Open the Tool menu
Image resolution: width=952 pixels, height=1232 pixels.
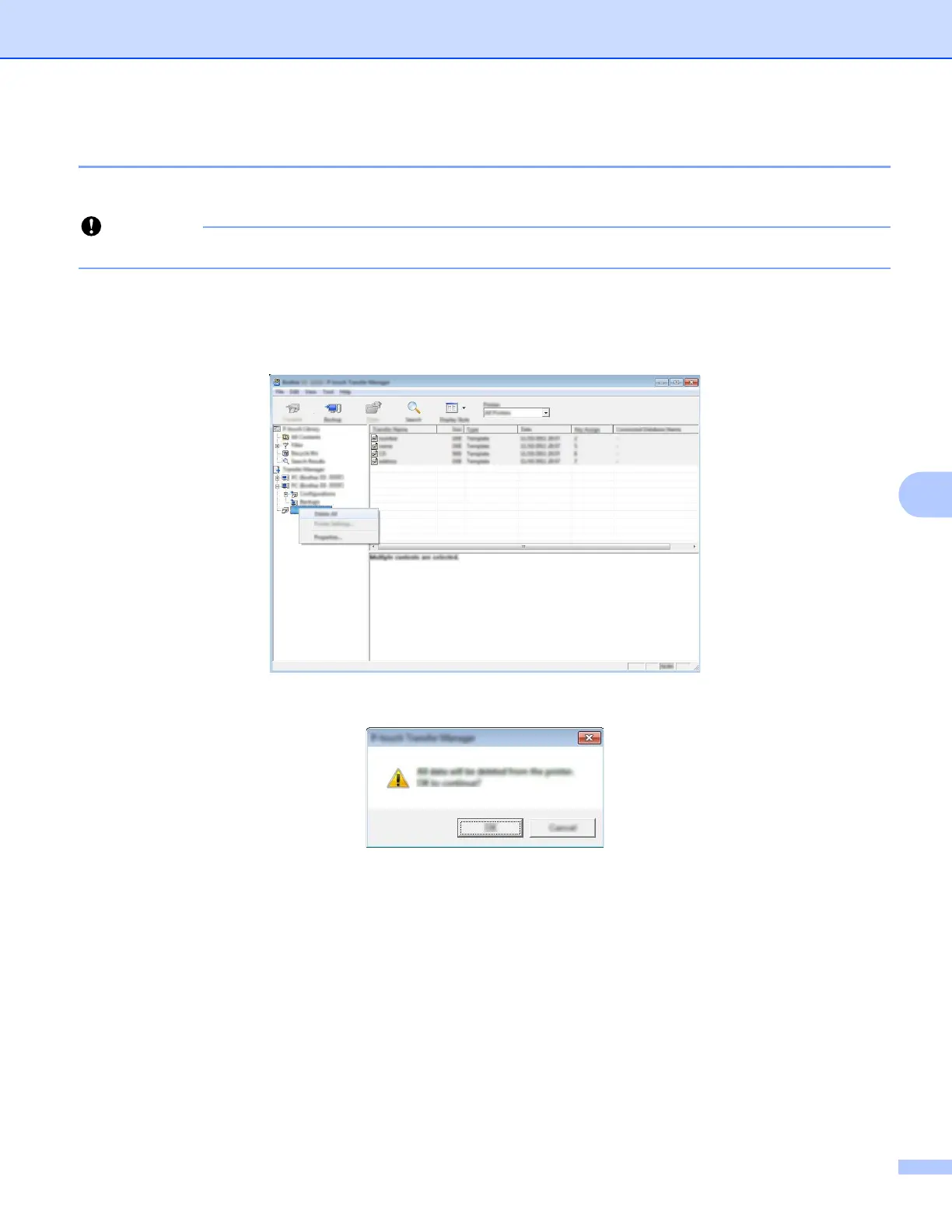(x=328, y=392)
